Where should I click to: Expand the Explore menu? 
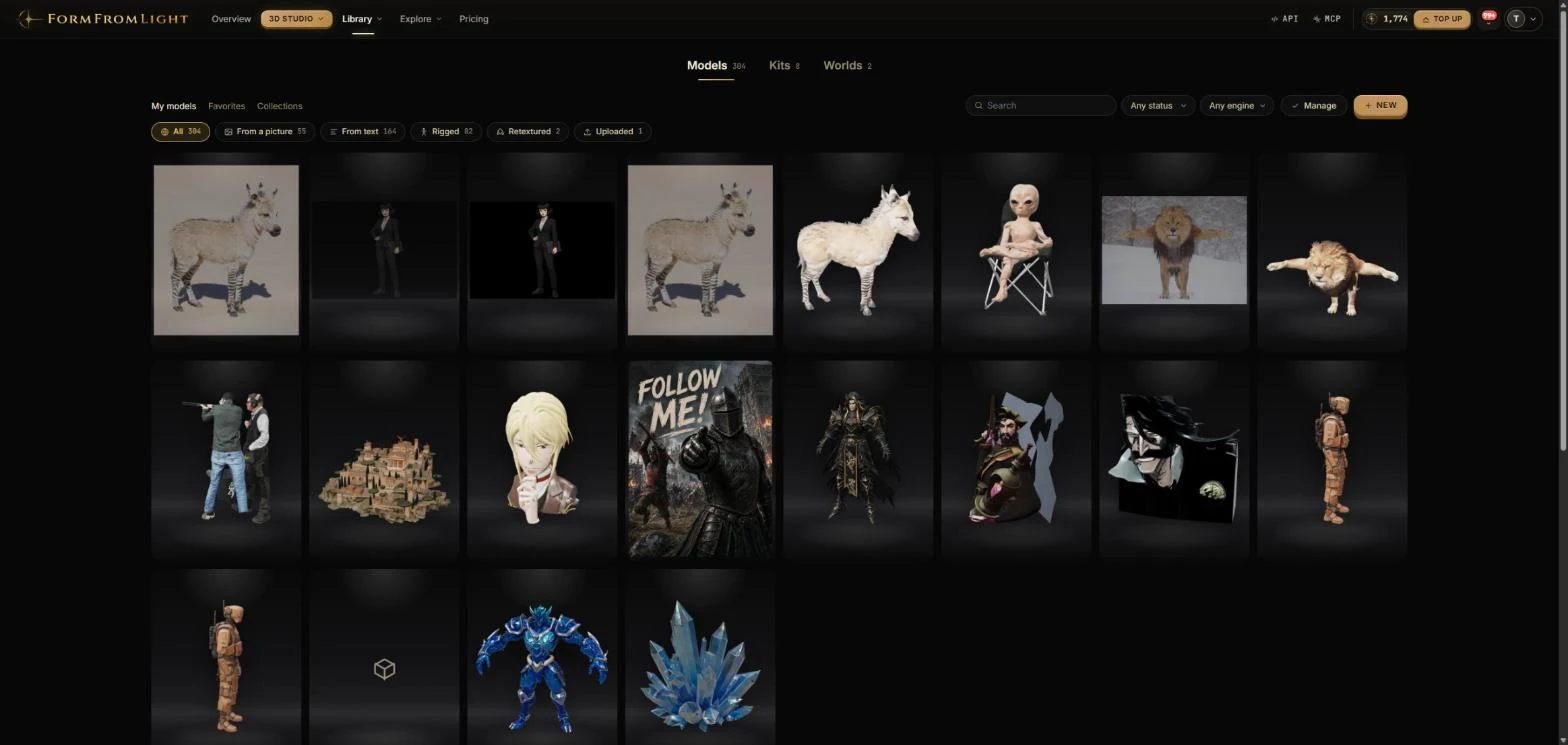tap(420, 19)
